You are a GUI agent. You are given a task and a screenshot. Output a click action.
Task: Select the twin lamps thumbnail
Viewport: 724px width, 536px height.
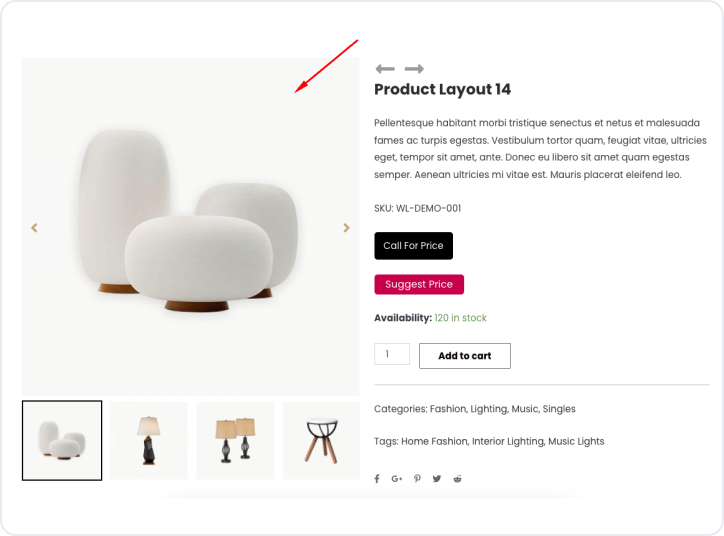235,440
